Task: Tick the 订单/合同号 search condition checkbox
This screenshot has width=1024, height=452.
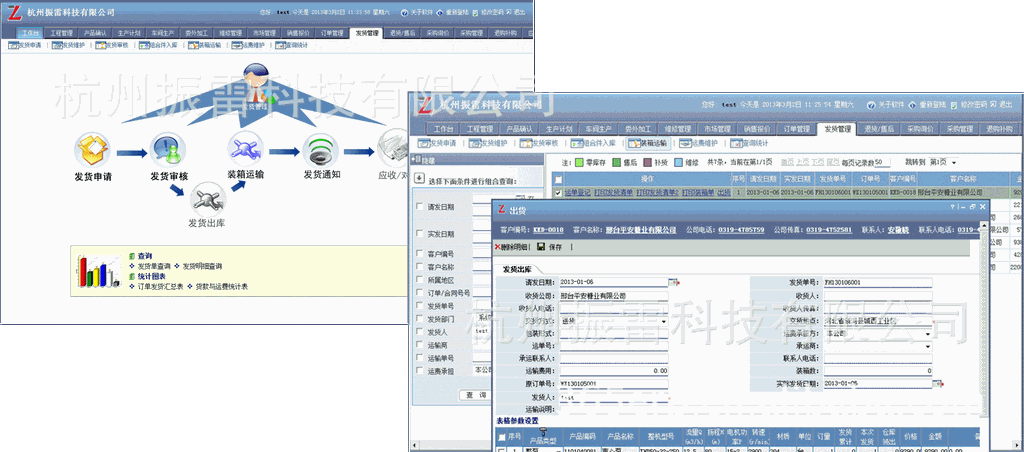Action: pos(419,293)
